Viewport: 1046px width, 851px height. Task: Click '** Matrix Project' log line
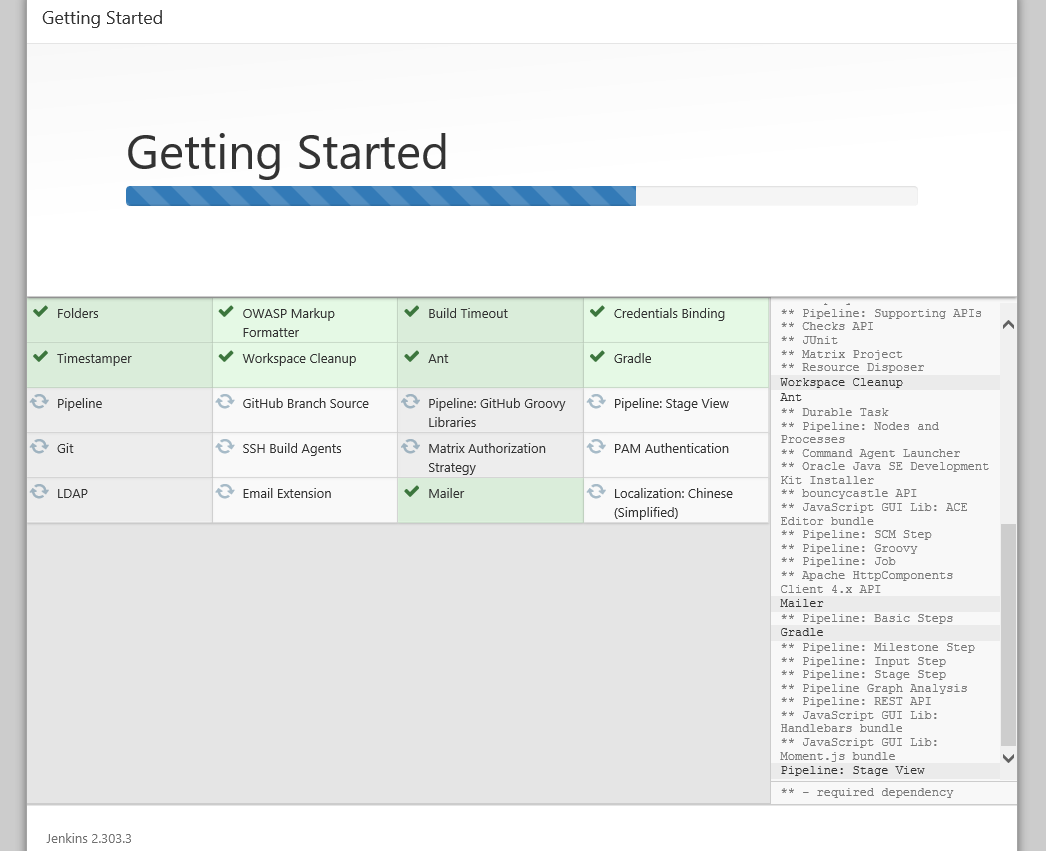(841, 354)
